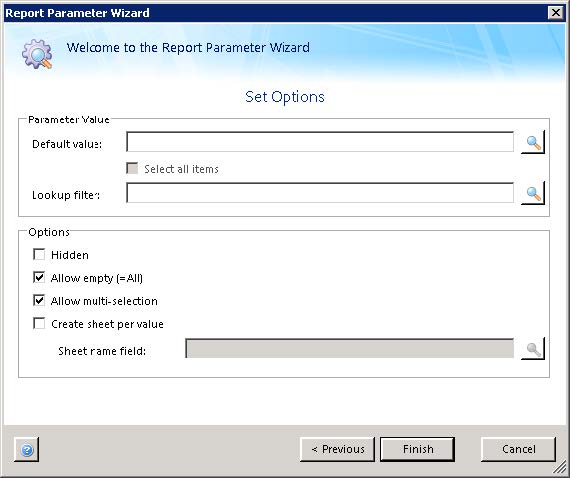Click the Set Options heading
570x478 pixels.
pos(285,97)
